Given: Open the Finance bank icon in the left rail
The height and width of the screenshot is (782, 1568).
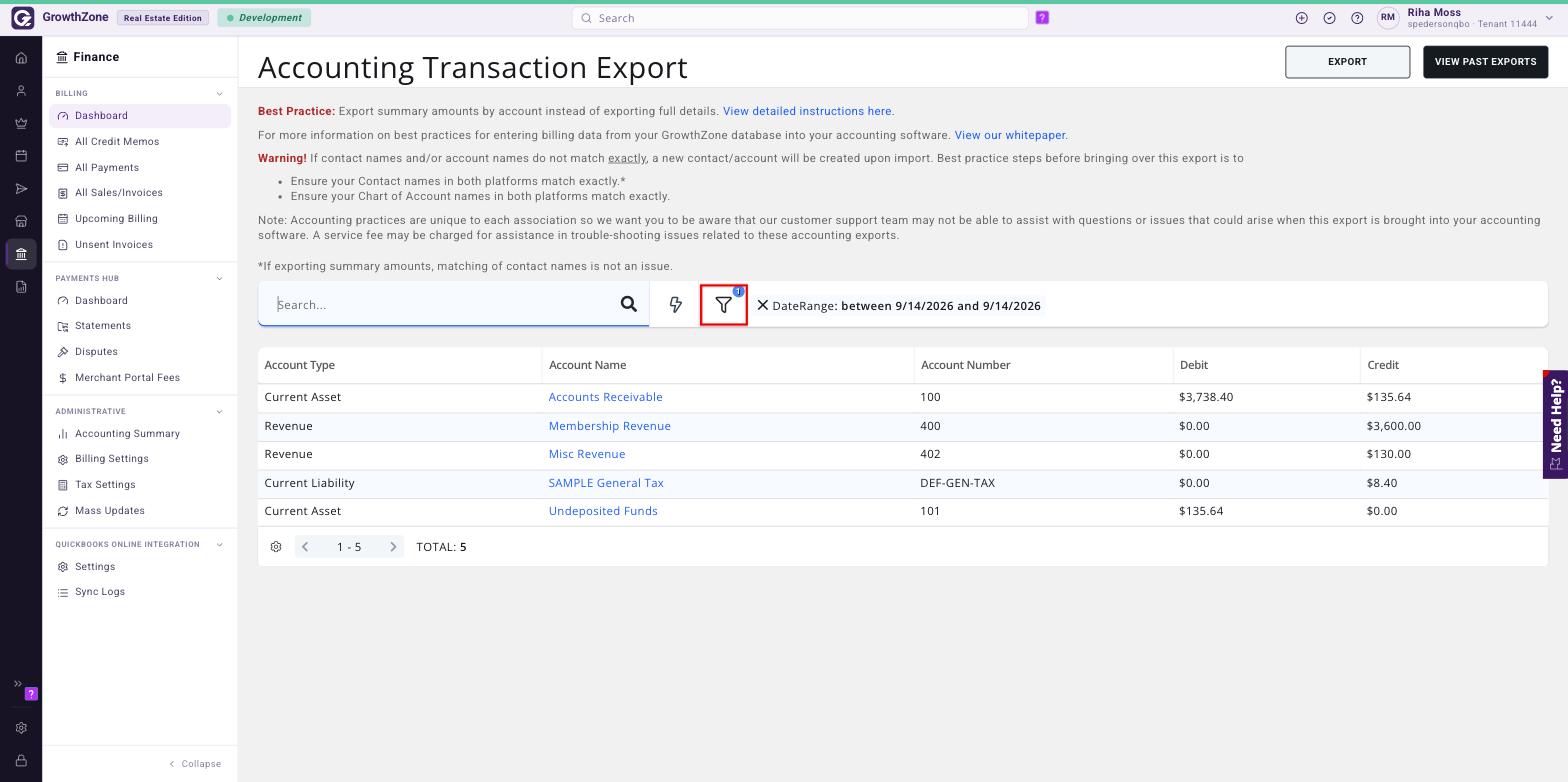Looking at the screenshot, I should (21, 254).
